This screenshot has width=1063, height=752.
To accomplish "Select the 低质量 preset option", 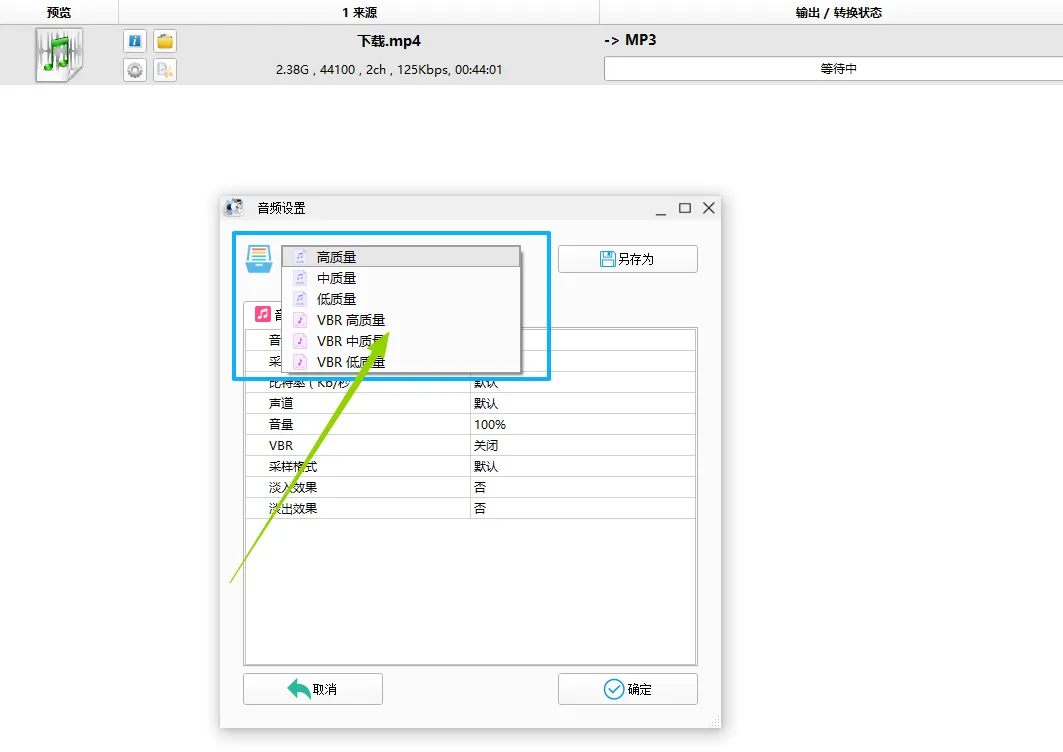I will pos(401,299).
